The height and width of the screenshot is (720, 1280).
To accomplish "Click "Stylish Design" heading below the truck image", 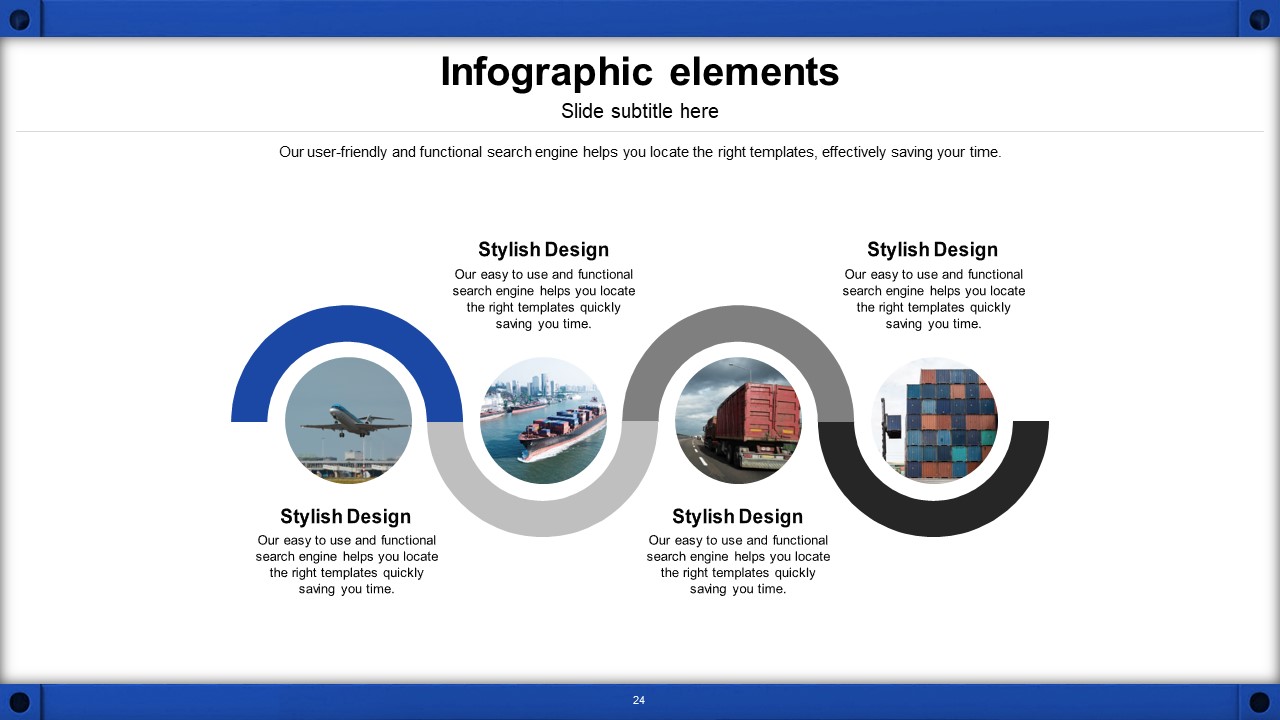I will coord(737,516).
